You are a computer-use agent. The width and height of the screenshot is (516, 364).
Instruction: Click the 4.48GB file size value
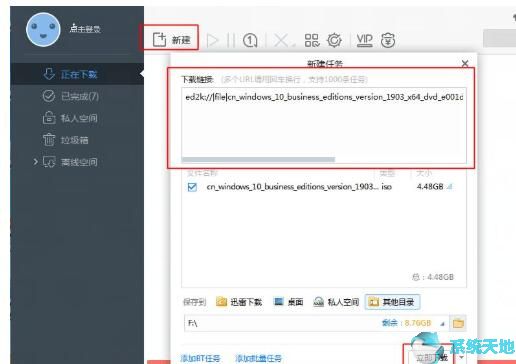pyautogui.click(x=430, y=187)
